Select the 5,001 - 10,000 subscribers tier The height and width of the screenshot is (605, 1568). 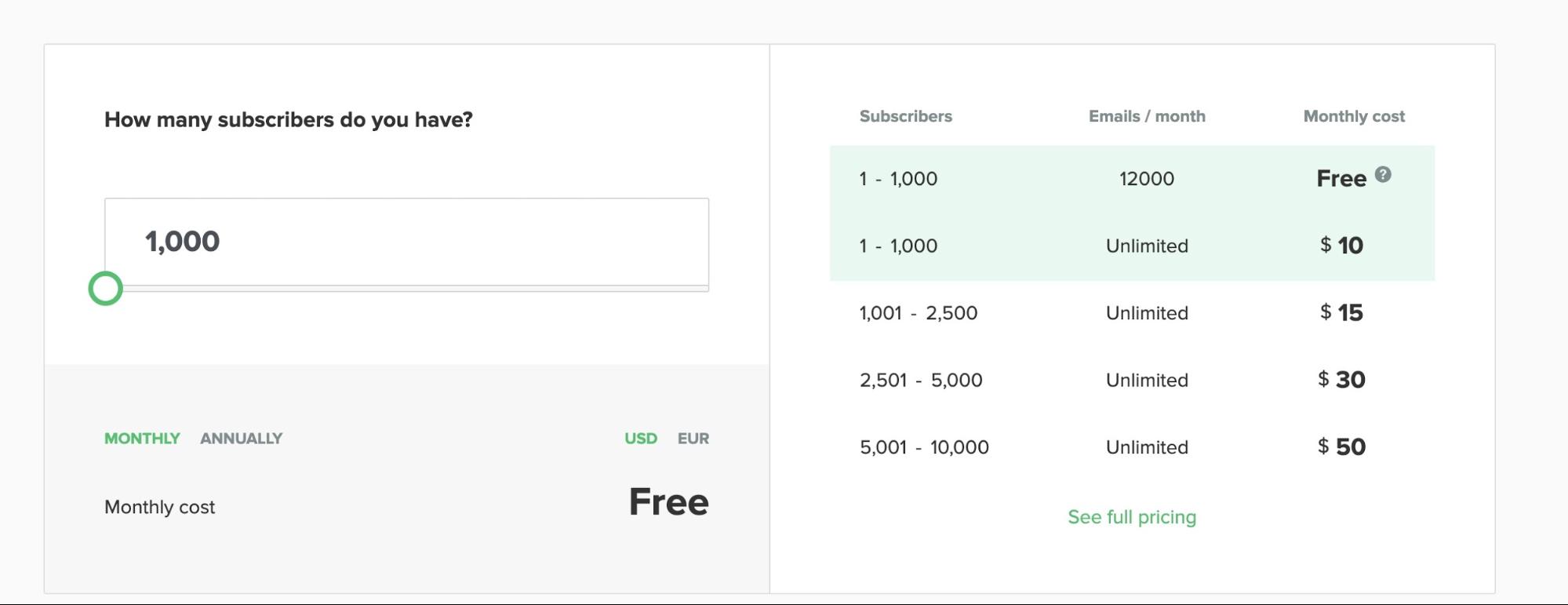pyautogui.click(x=923, y=447)
